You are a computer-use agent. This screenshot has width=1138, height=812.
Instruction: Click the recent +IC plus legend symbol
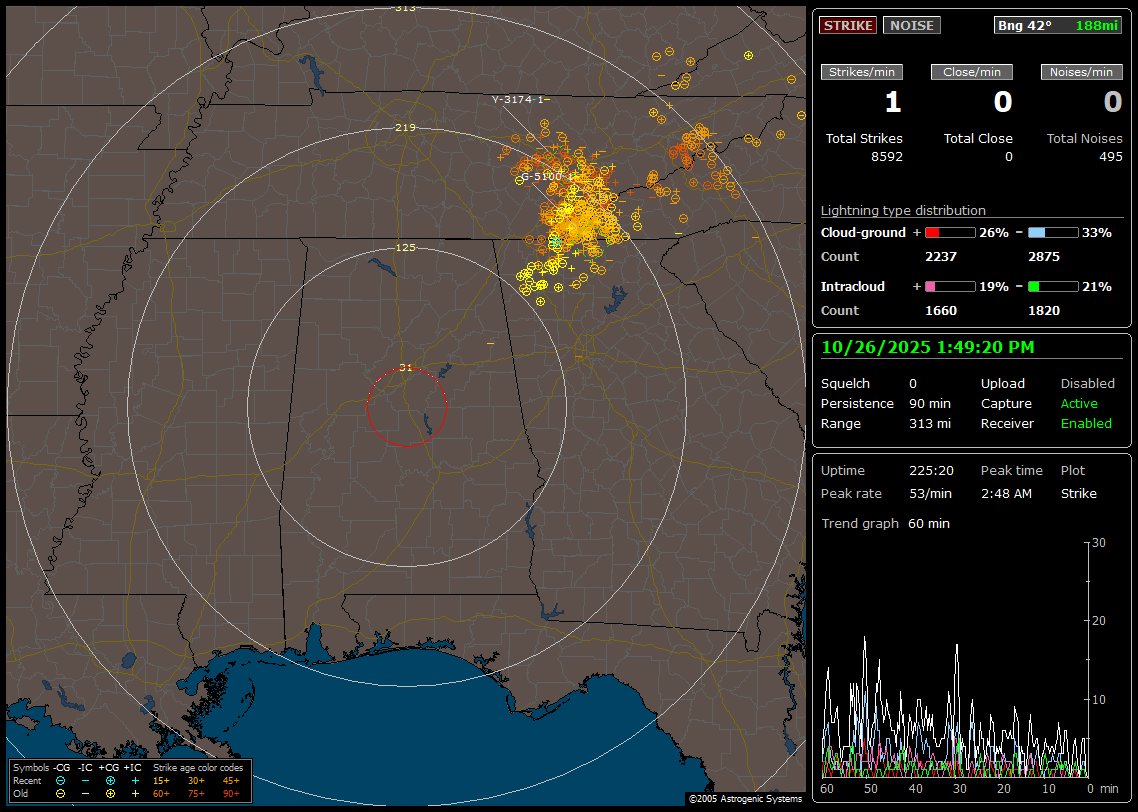(134, 780)
